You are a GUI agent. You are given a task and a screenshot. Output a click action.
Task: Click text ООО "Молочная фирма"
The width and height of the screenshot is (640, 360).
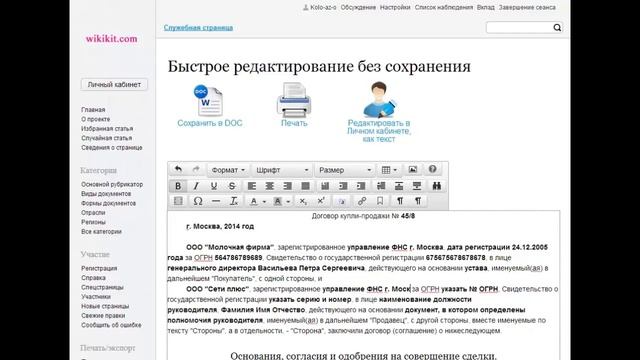point(230,247)
